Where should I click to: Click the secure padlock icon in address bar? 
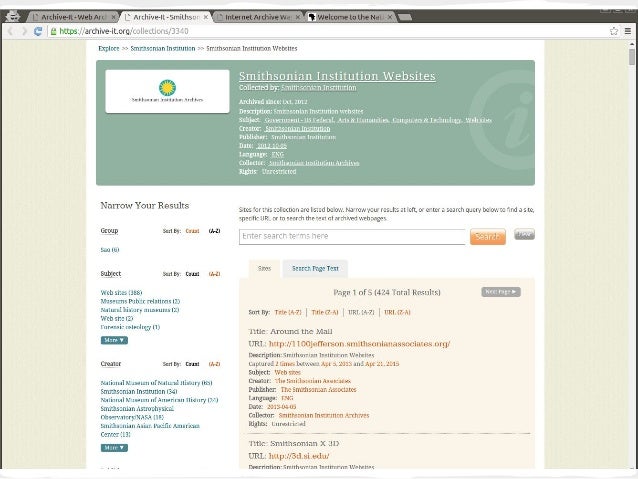click(53, 31)
